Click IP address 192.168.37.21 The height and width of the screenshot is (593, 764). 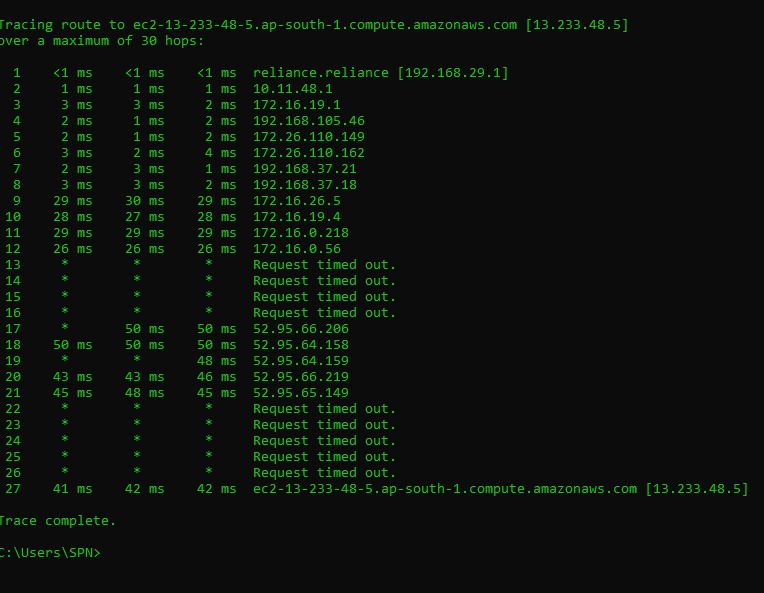click(x=305, y=169)
